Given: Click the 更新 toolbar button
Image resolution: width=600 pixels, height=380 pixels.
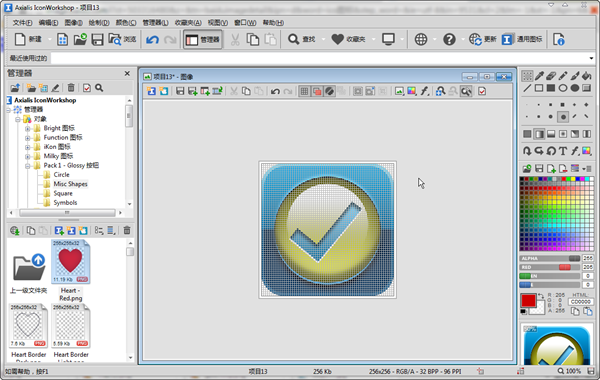Looking at the screenshot, I should pos(483,39).
